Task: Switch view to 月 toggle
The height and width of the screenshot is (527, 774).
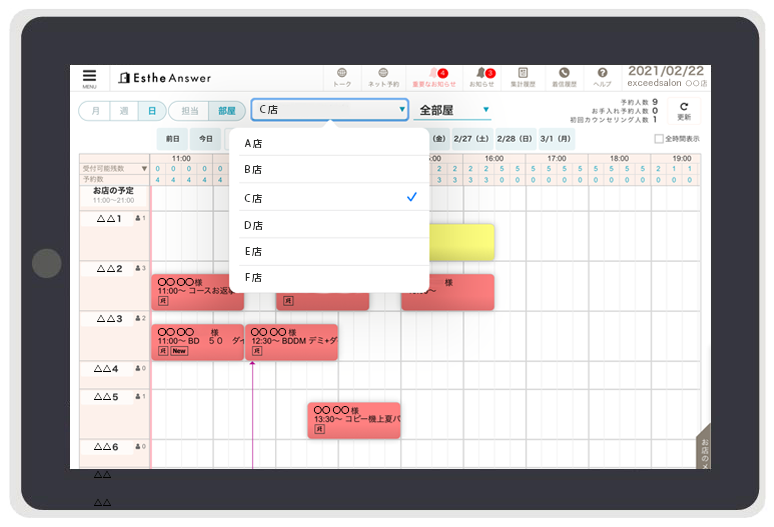Action: pos(95,111)
